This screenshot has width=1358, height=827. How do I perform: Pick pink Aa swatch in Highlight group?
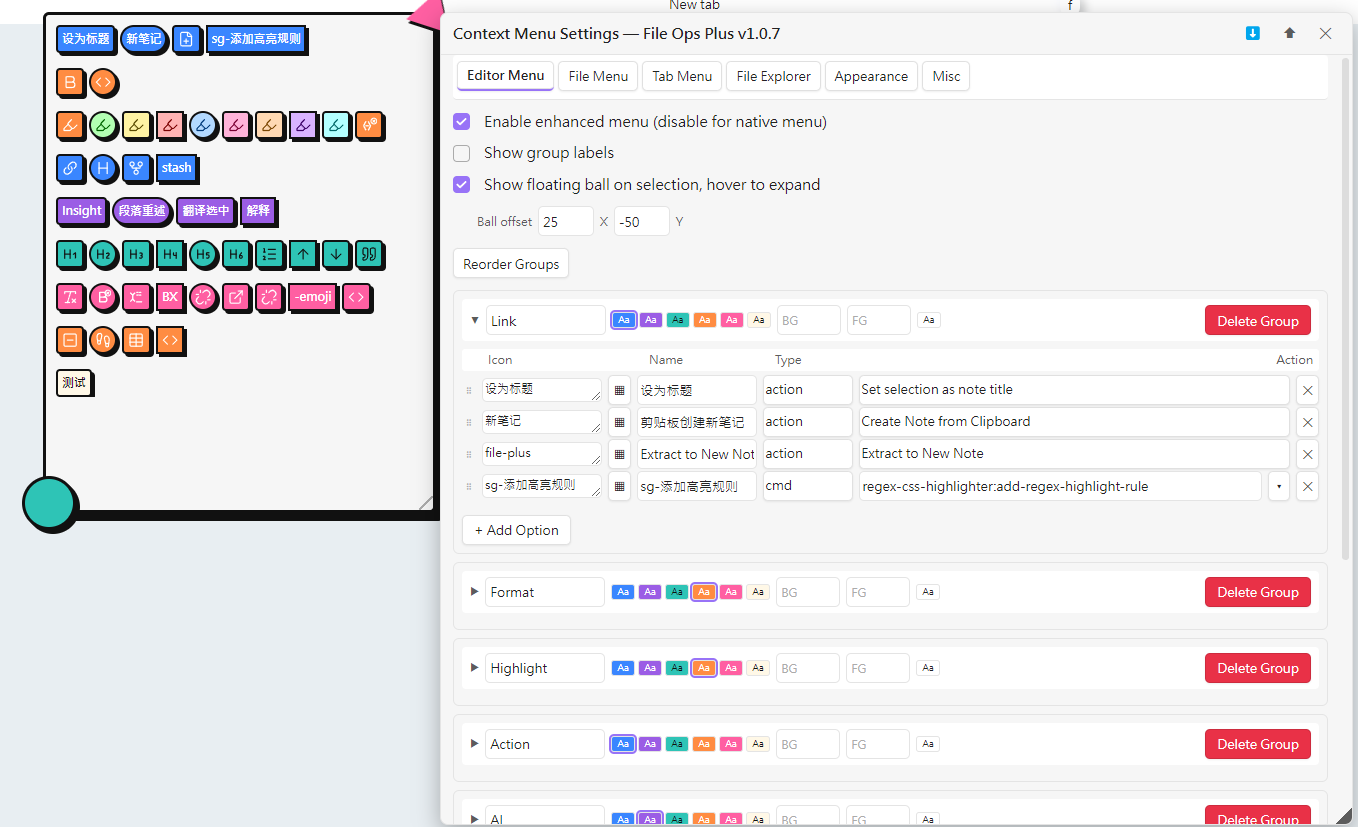tap(731, 668)
